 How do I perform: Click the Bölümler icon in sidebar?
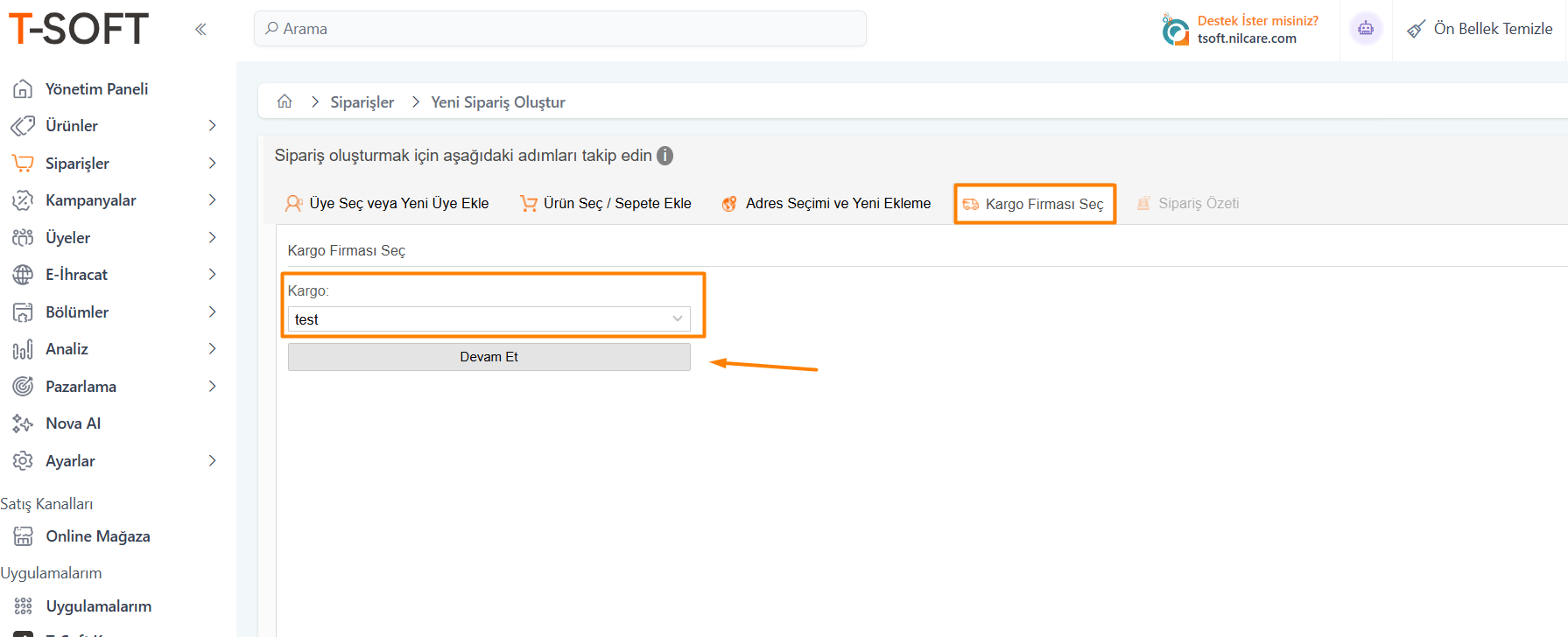(x=23, y=312)
